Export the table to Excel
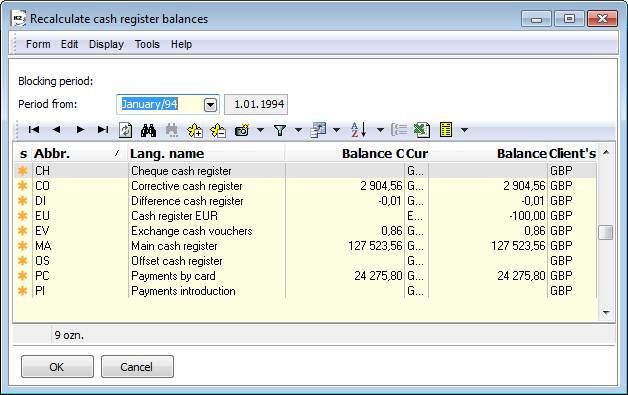 tap(422, 130)
